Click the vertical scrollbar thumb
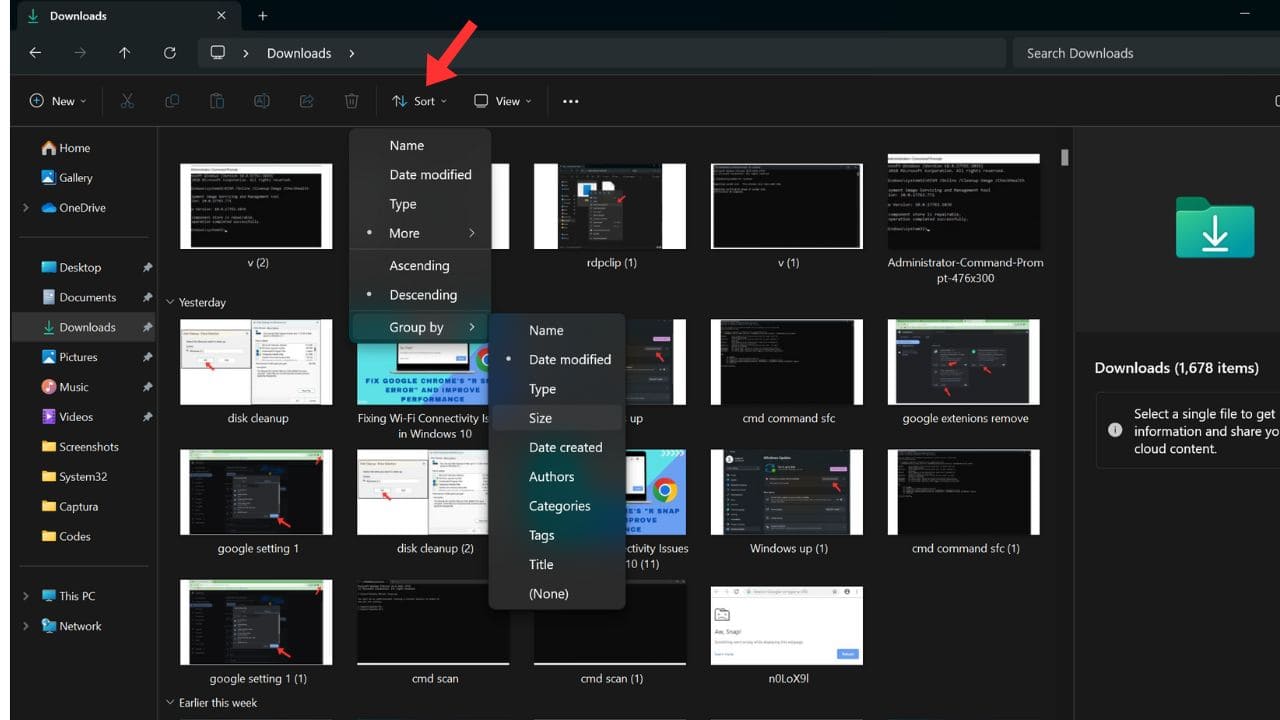 pyautogui.click(x=1065, y=158)
